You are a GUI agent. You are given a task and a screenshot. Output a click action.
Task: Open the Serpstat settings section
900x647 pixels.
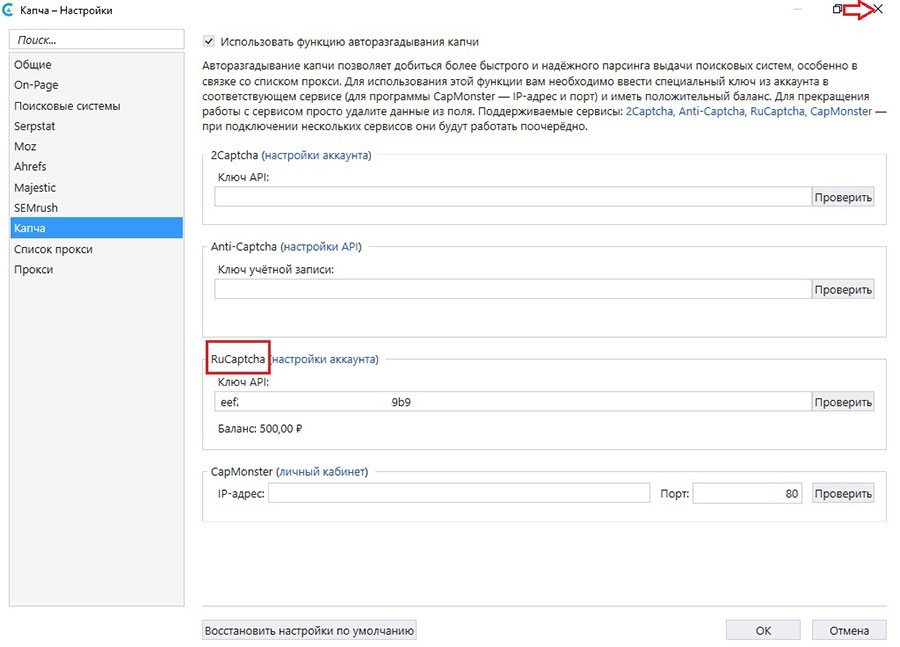tap(36, 126)
